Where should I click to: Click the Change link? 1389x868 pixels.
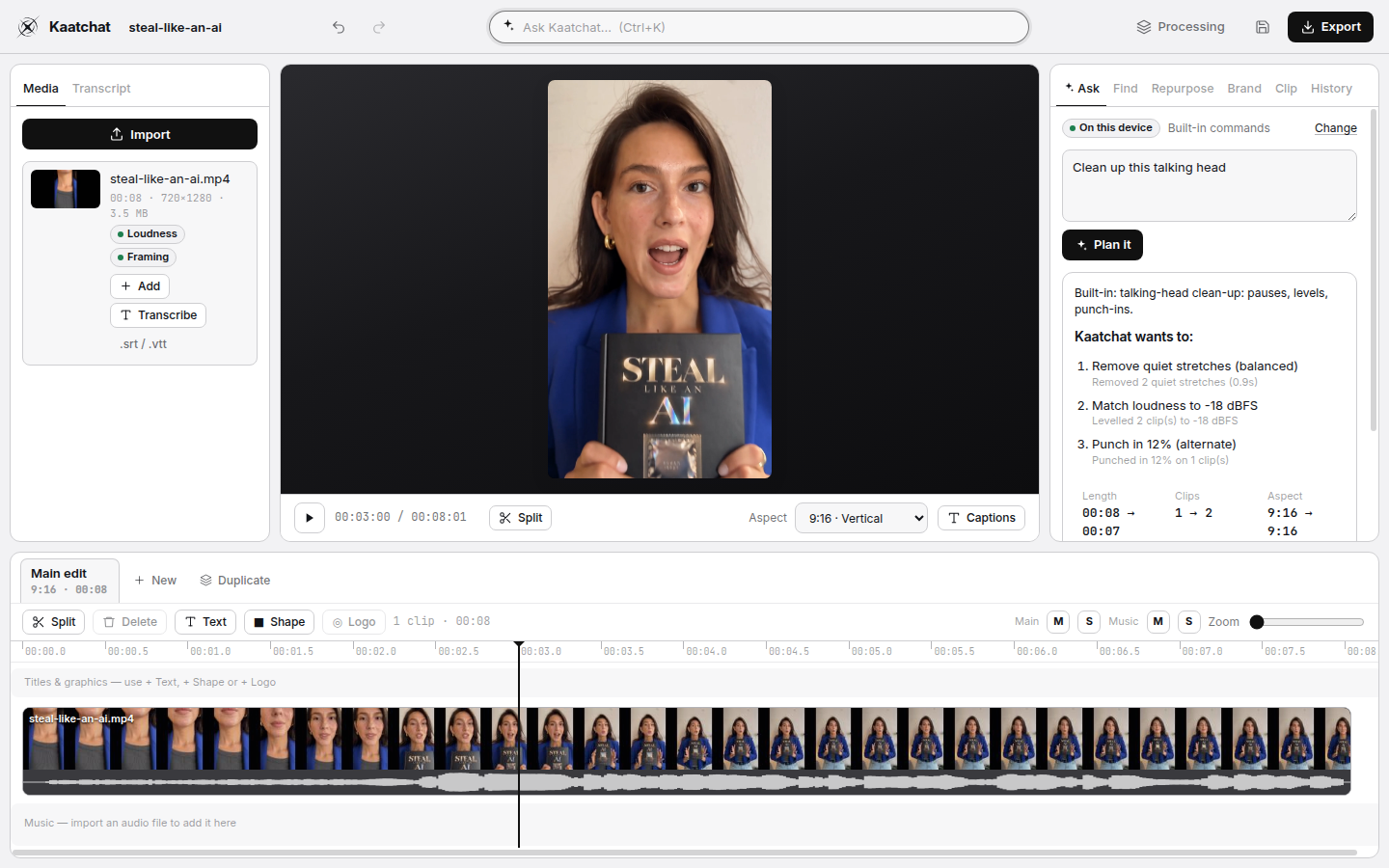[1335, 128]
